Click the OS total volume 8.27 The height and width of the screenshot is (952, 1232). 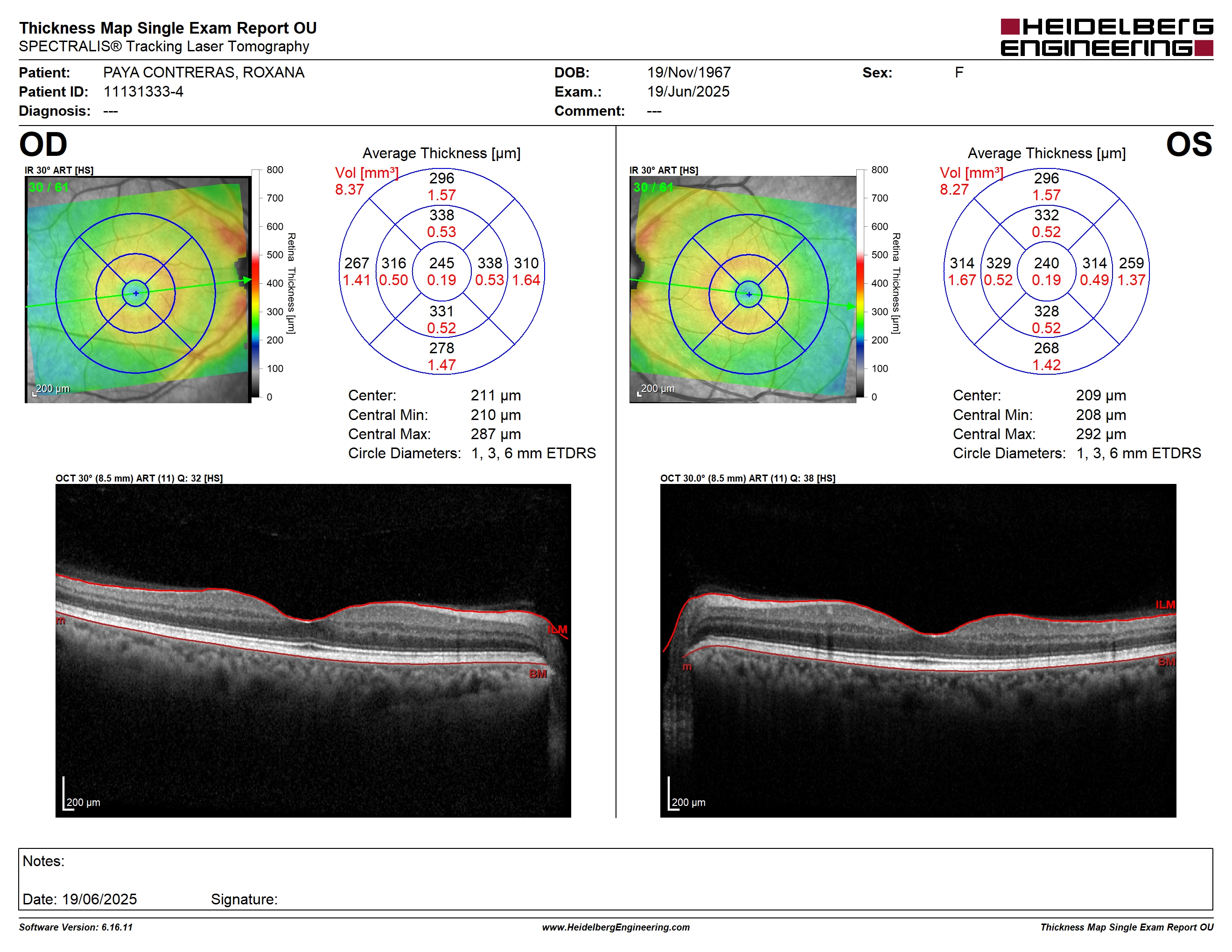pyautogui.click(x=954, y=189)
